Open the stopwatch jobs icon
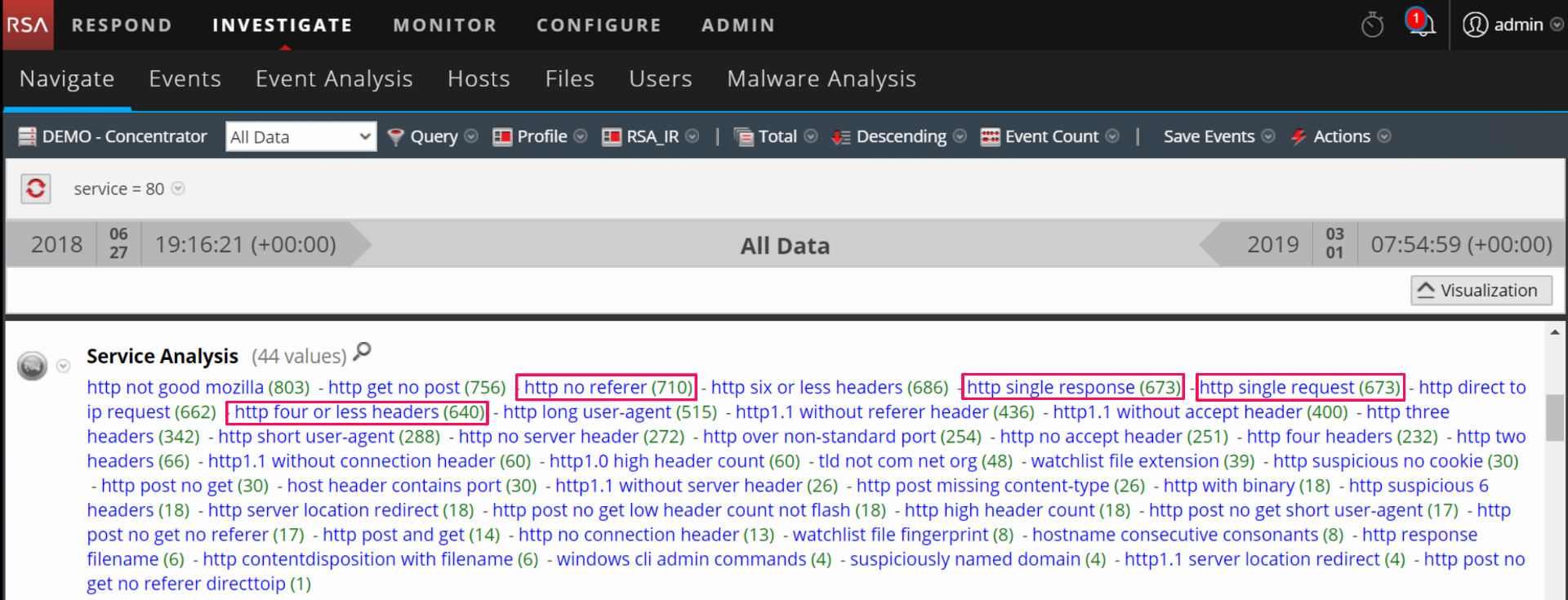The image size is (1568, 600). 1372,24
